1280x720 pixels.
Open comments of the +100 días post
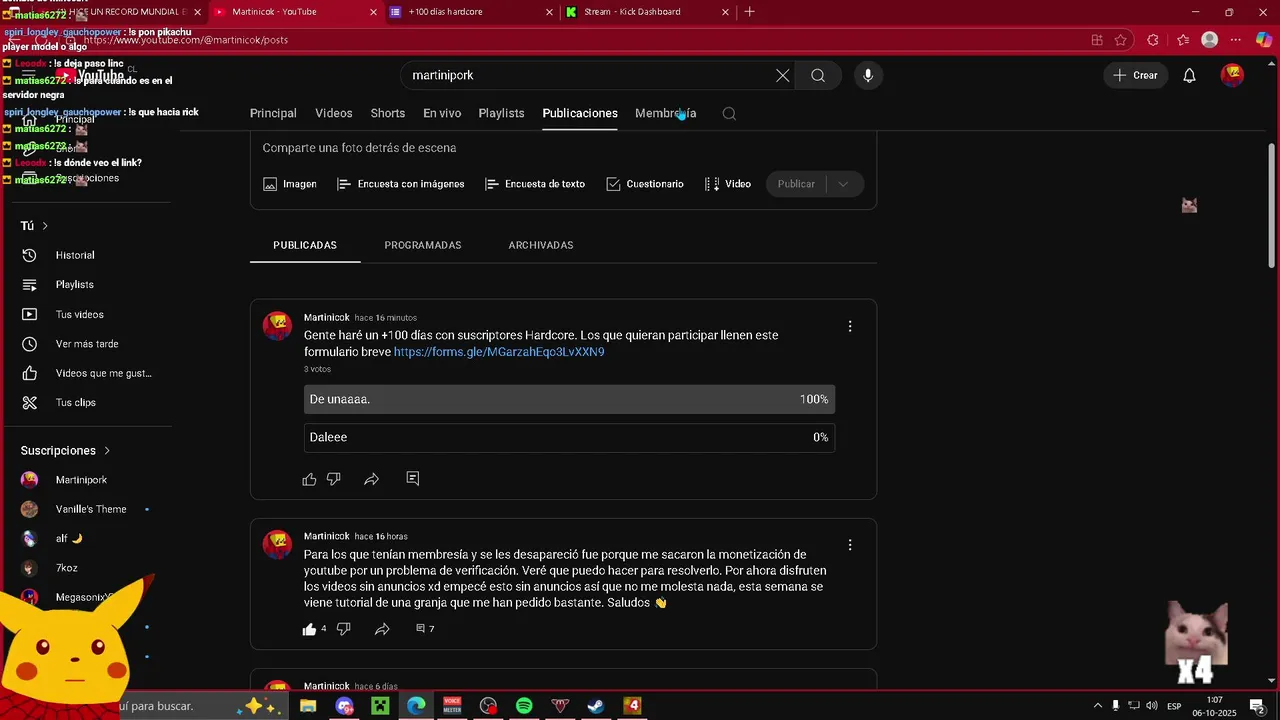point(413,479)
